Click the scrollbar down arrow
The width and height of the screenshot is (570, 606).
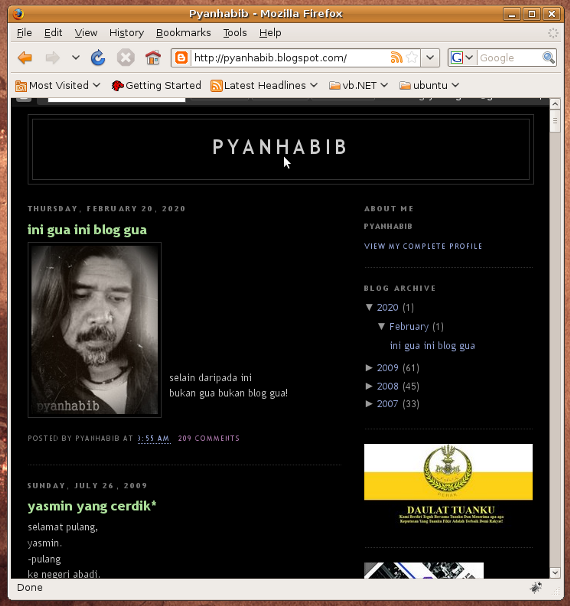coord(555,573)
